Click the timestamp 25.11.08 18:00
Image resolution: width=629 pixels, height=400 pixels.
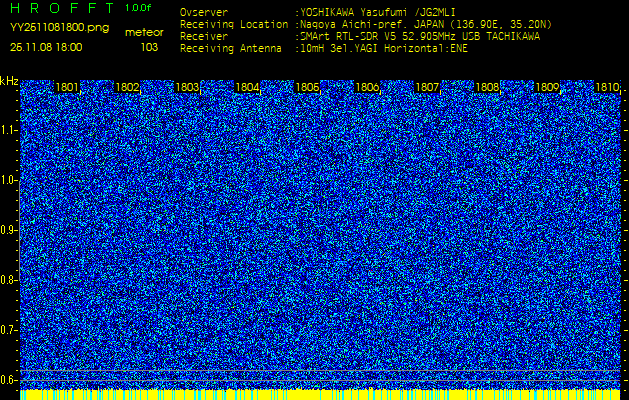tap(46, 47)
